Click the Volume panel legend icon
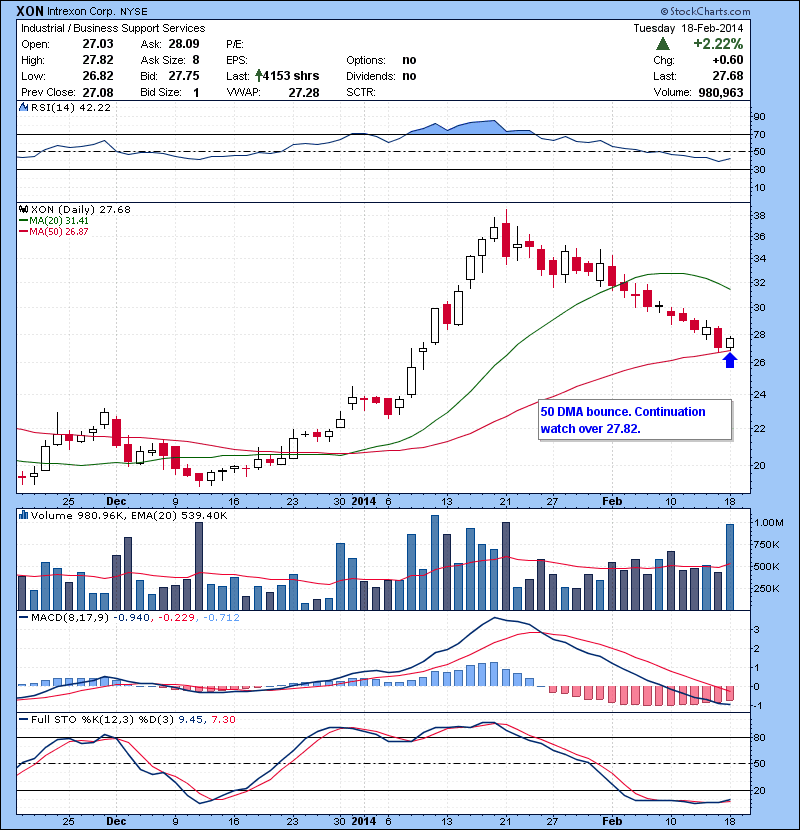 (x=24, y=516)
